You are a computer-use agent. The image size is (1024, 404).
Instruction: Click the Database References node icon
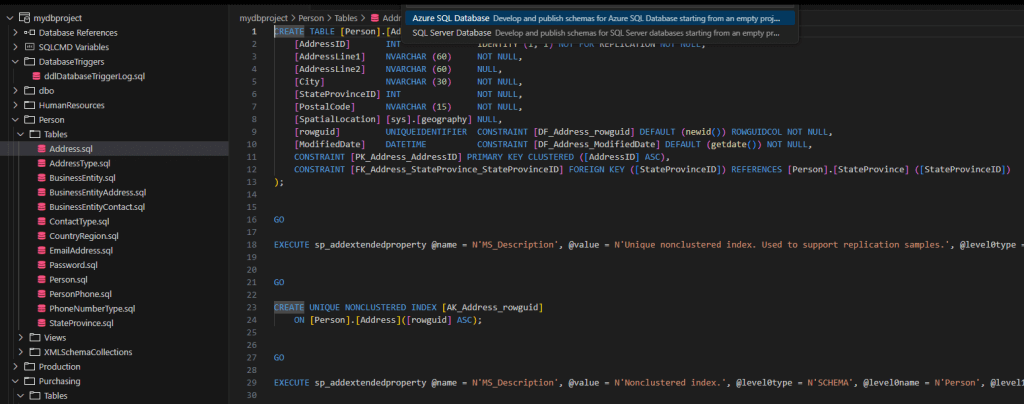tap(29, 33)
